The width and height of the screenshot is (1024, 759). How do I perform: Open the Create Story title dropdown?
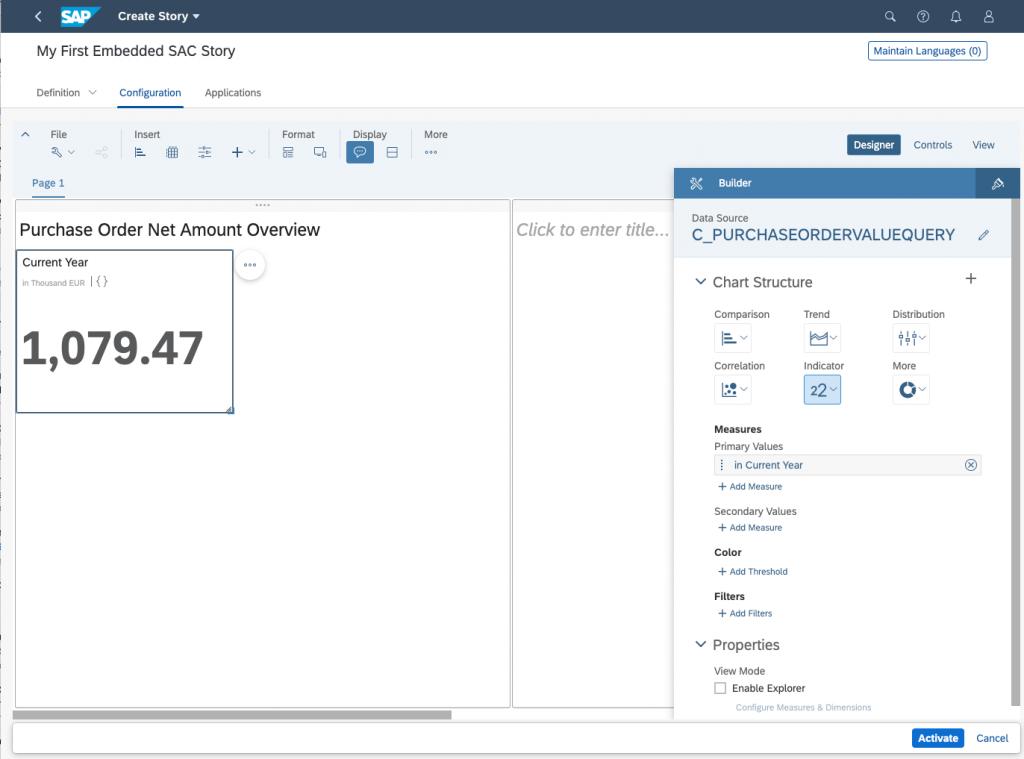click(159, 16)
